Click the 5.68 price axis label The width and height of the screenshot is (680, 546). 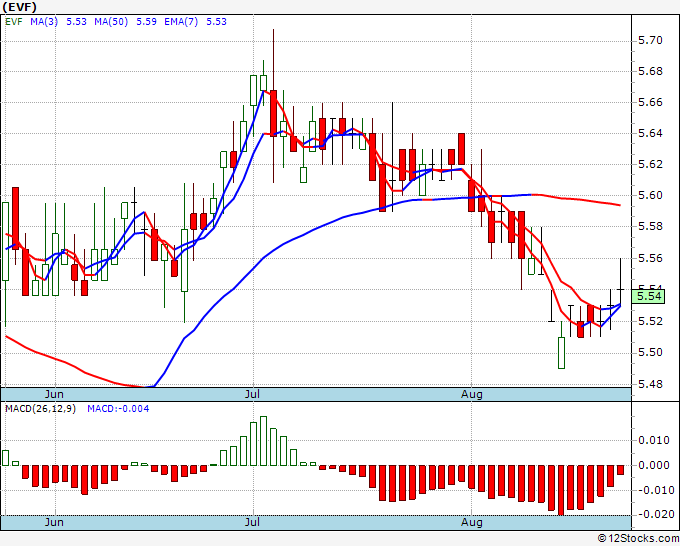(x=651, y=72)
